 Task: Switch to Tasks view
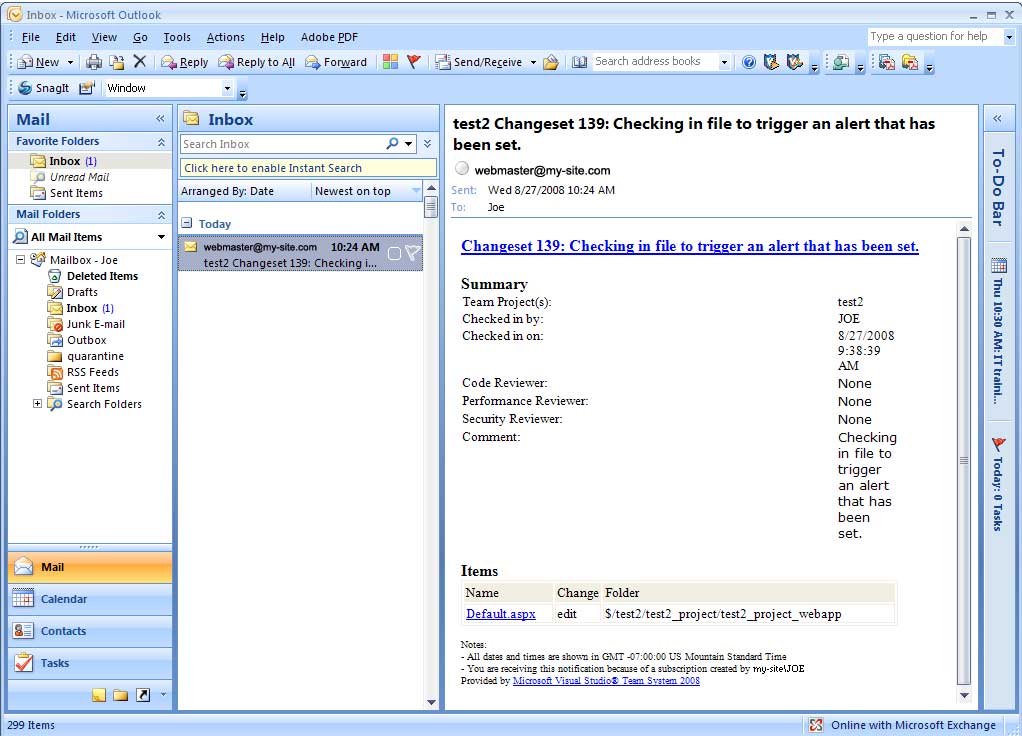point(90,663)
